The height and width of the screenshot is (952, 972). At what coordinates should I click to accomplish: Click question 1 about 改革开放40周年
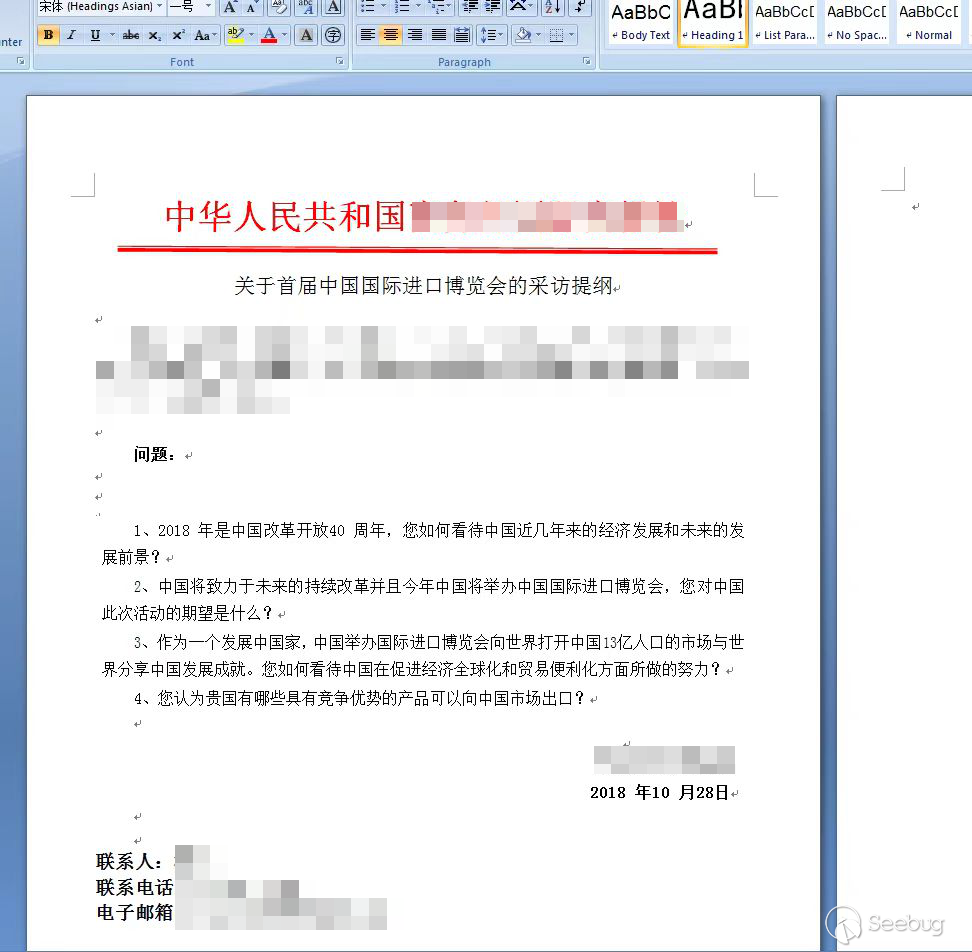pyautogui.click(x=423, y=544)
